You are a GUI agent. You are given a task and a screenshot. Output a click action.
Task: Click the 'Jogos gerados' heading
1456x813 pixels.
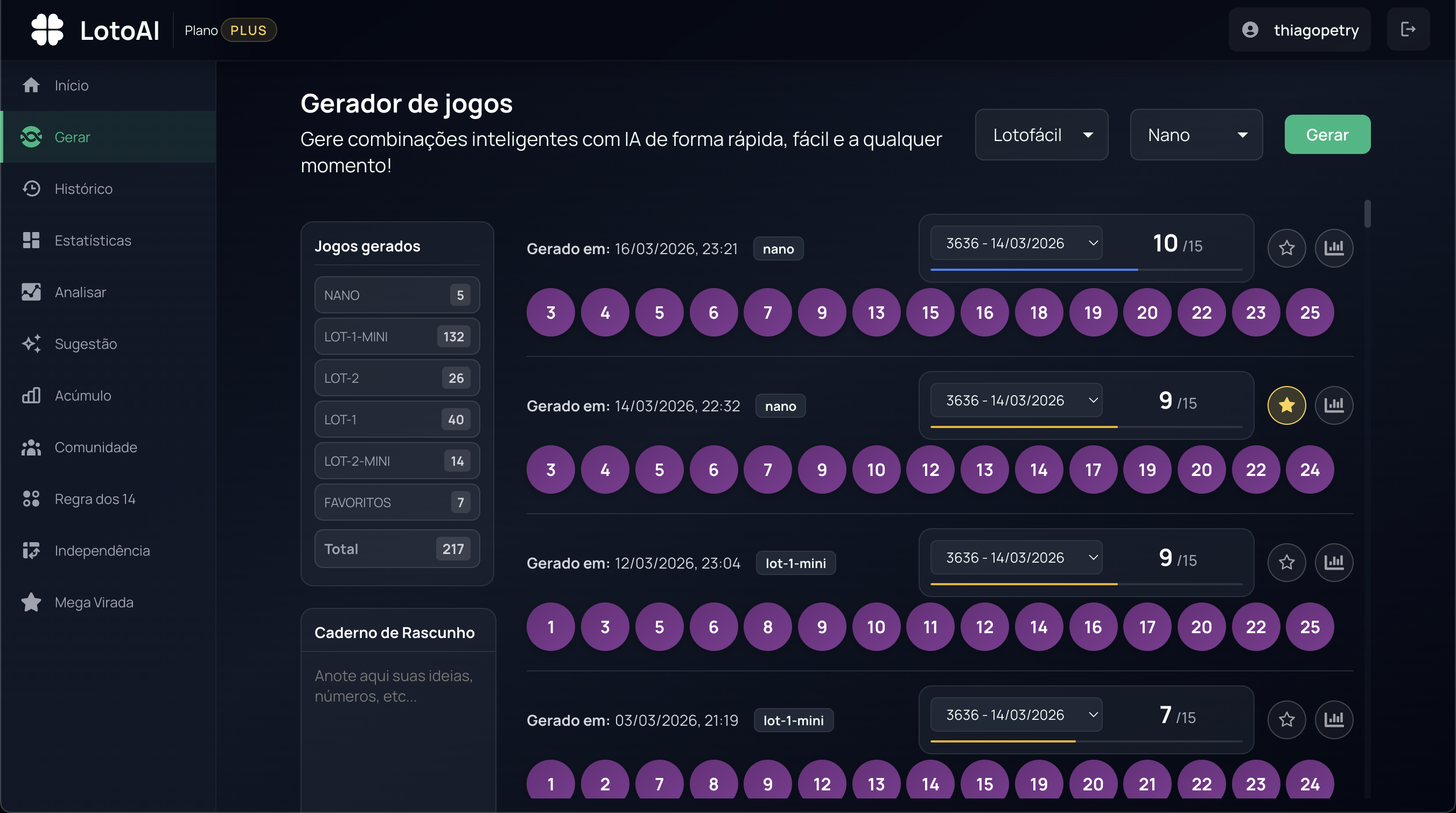point(367,246)
